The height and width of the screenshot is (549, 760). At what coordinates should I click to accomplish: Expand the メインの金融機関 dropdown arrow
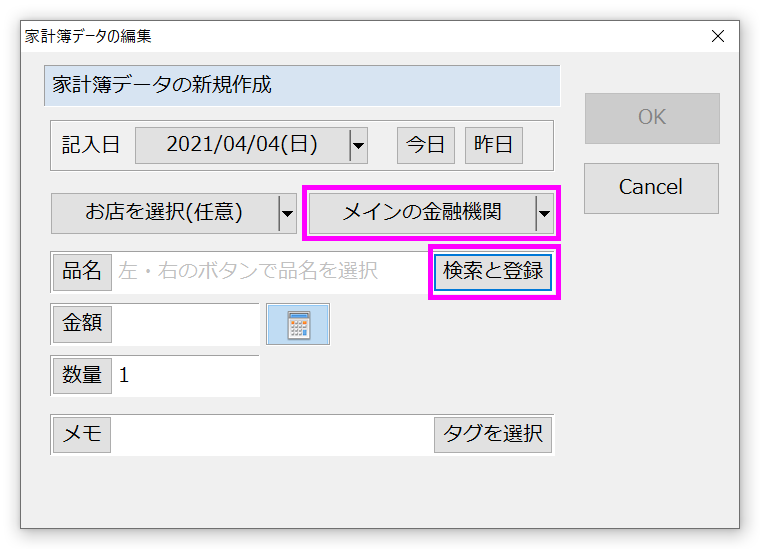click(544, 213)
